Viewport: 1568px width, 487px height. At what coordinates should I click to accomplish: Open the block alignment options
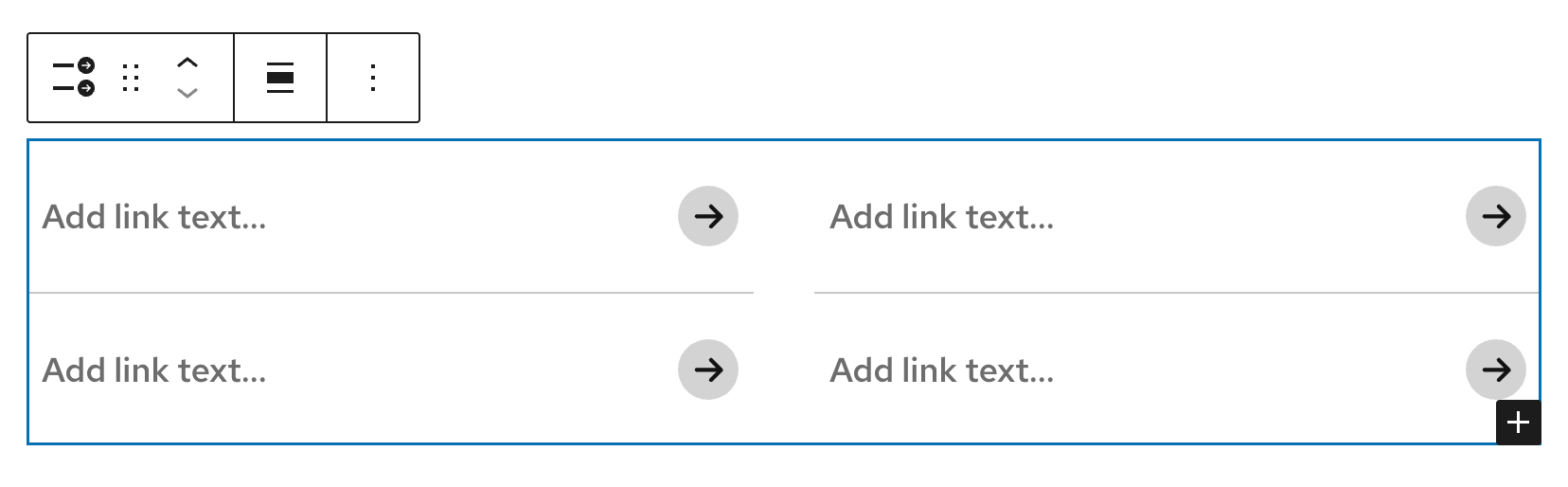coord(280,78)
